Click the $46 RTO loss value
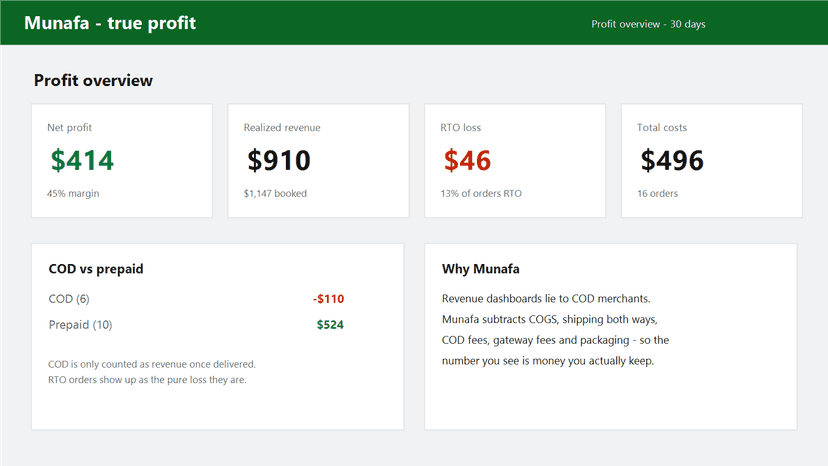Image resolution: width=828 pixels, height=466 pixels. pos(467,160)
